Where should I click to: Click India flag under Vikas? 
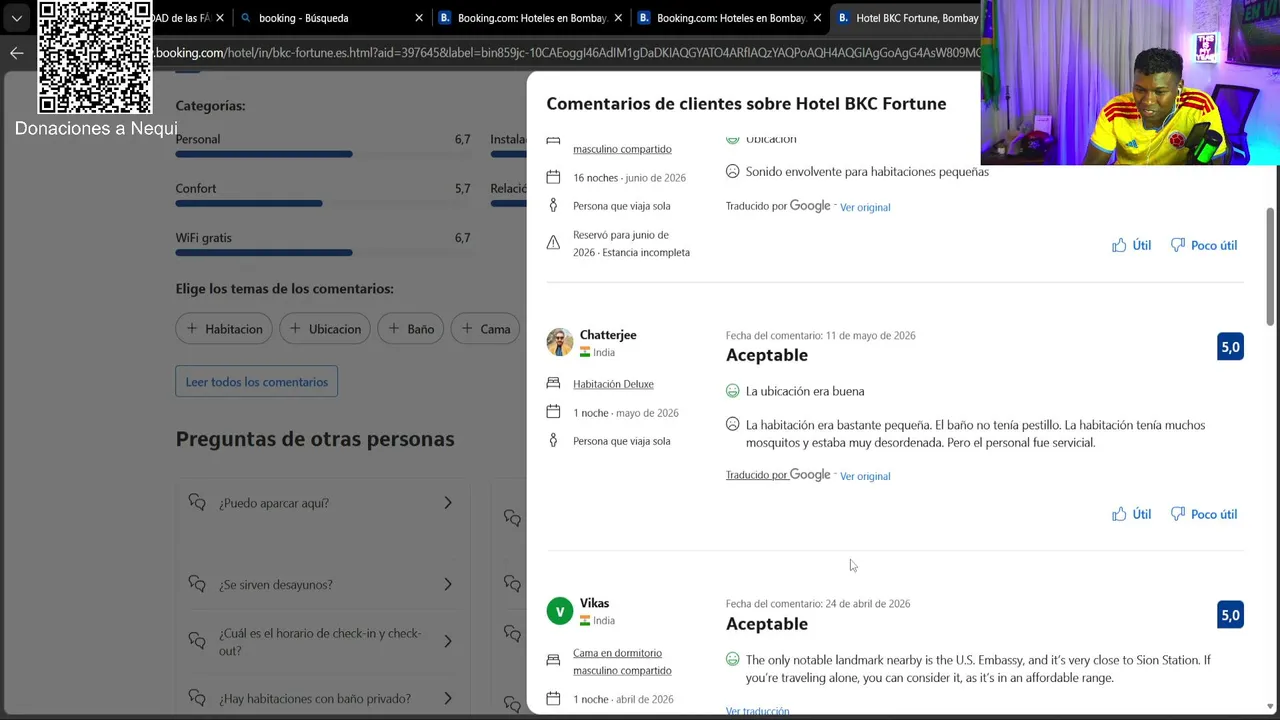point(585,620)
